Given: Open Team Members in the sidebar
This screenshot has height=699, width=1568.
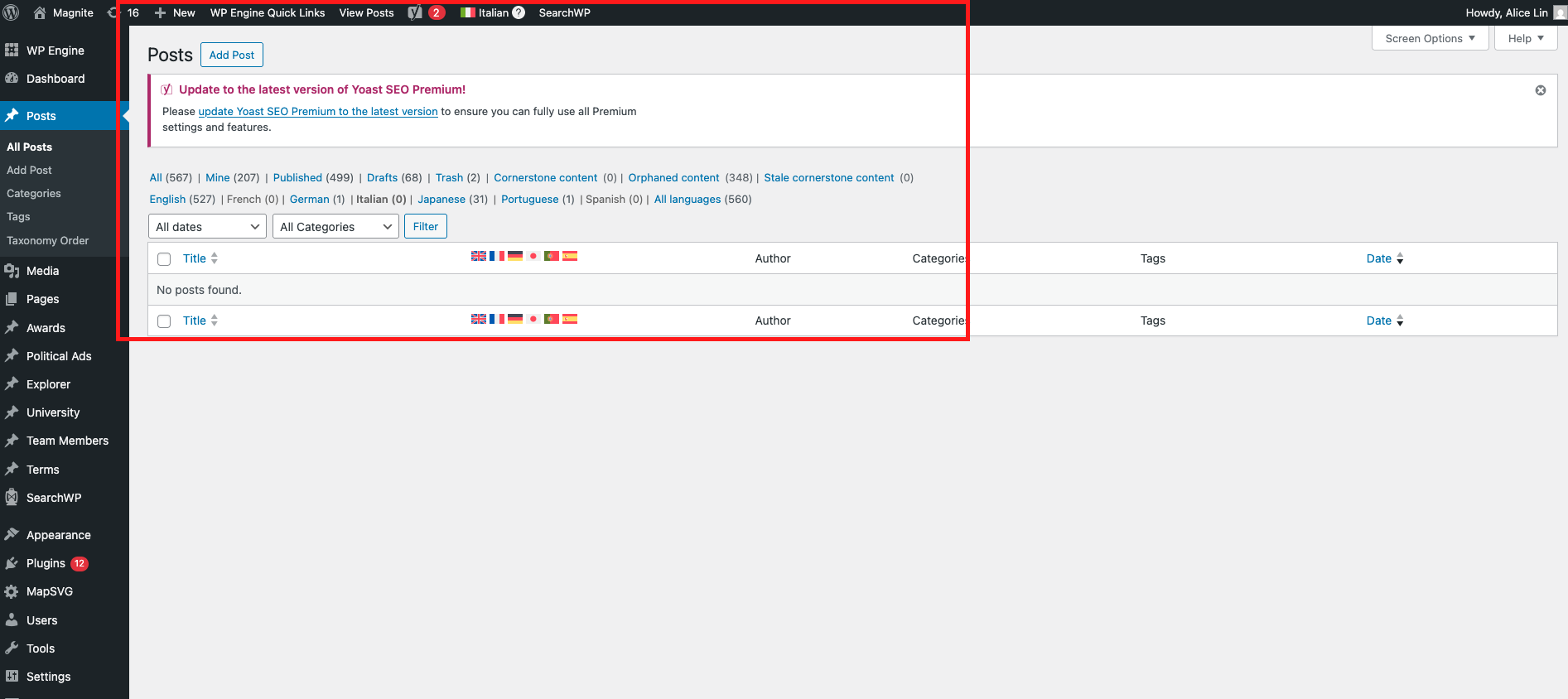Looking at the screenshot, I should click(67, 441).
